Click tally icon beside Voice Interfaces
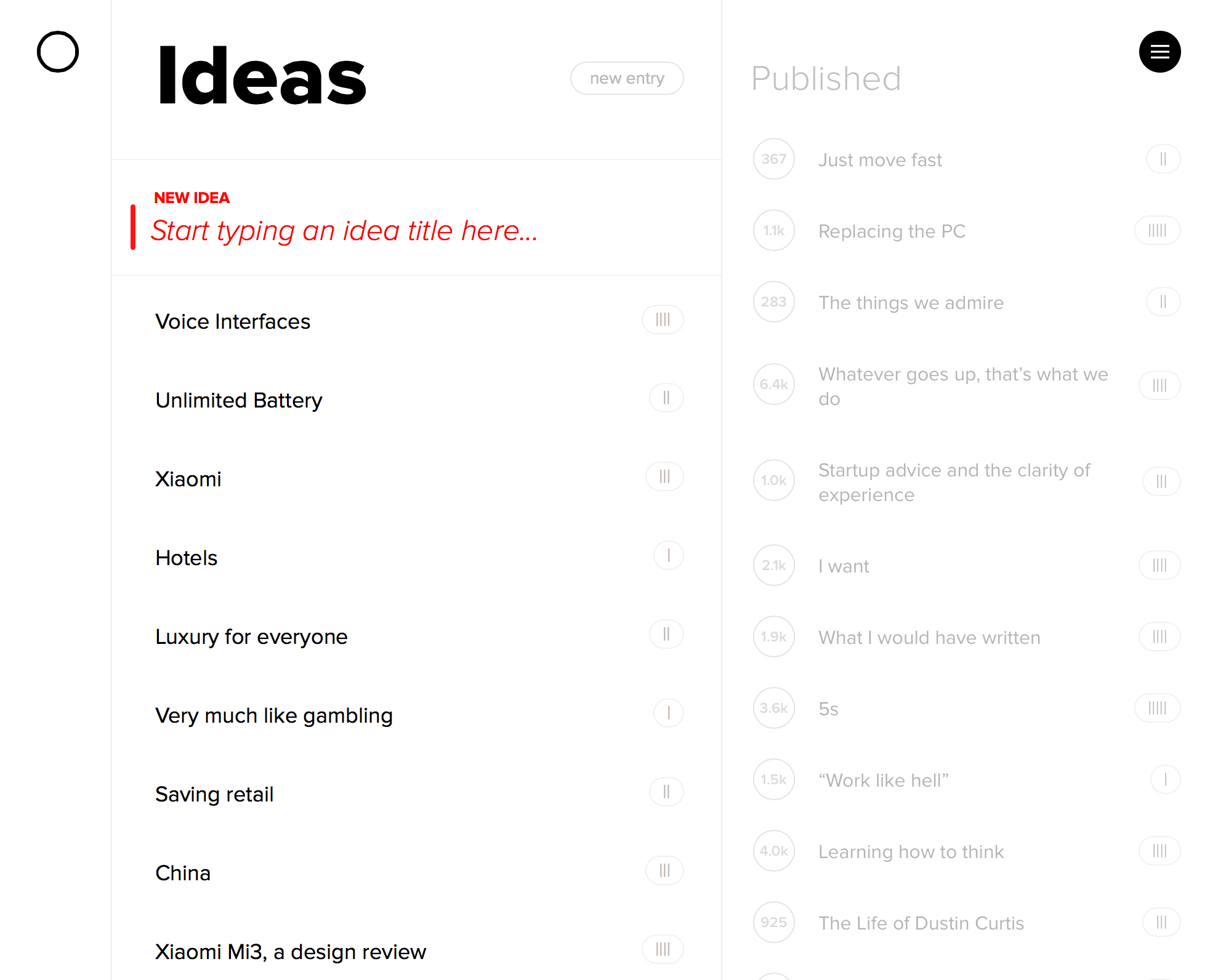1218x980 pixels. [663, 319]
